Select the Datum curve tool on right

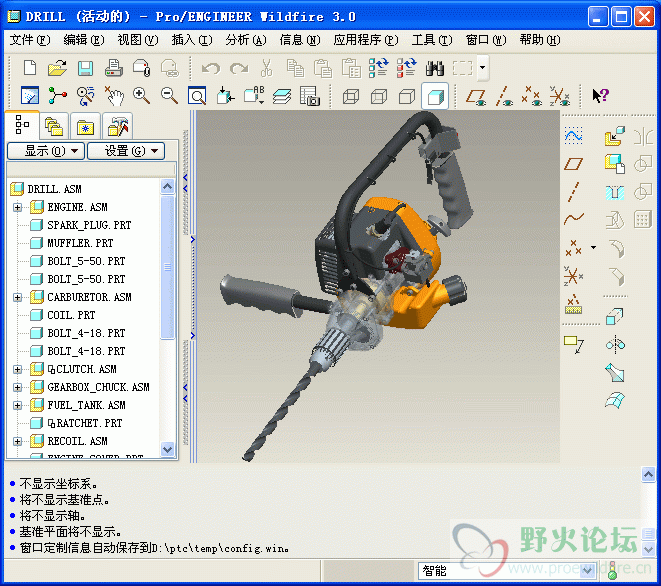(574, 218)
